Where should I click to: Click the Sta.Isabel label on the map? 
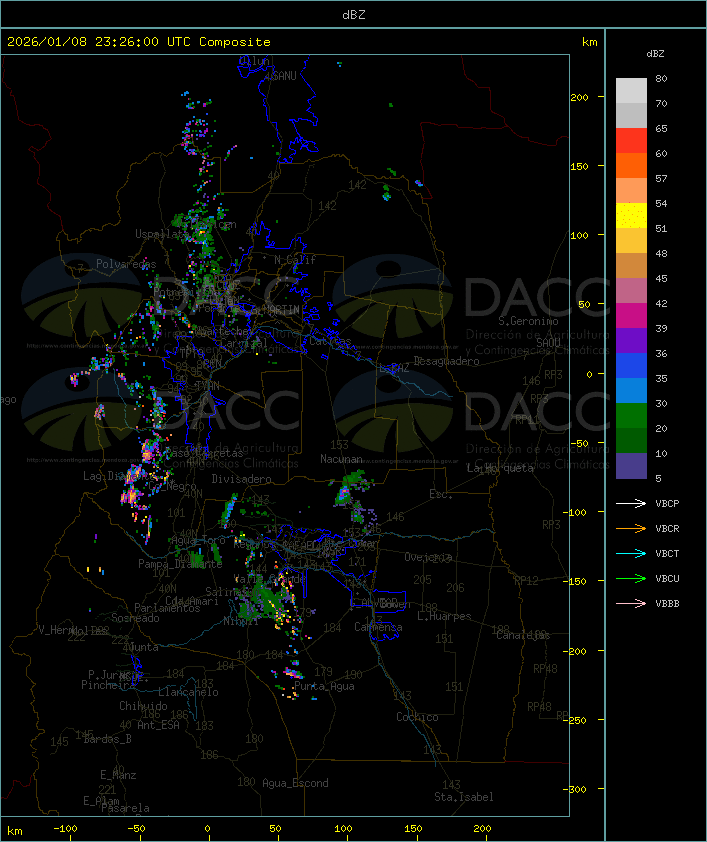[463, 797]
